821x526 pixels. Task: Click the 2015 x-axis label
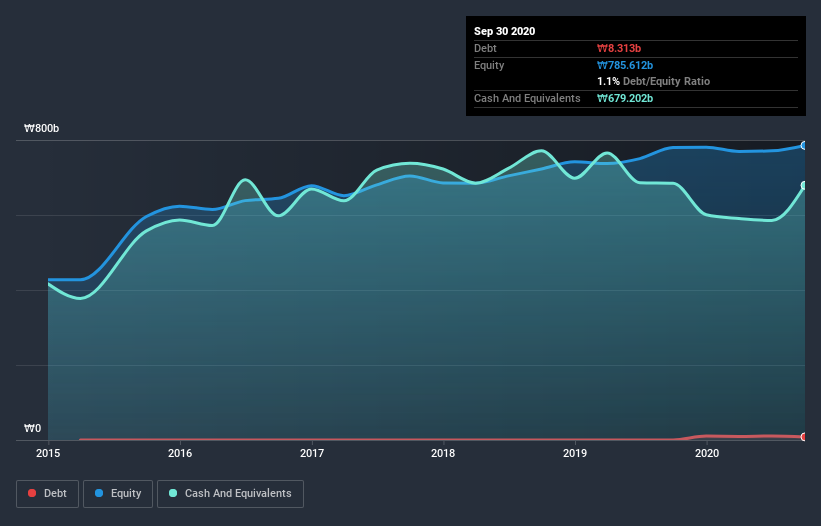coord(48,453)
